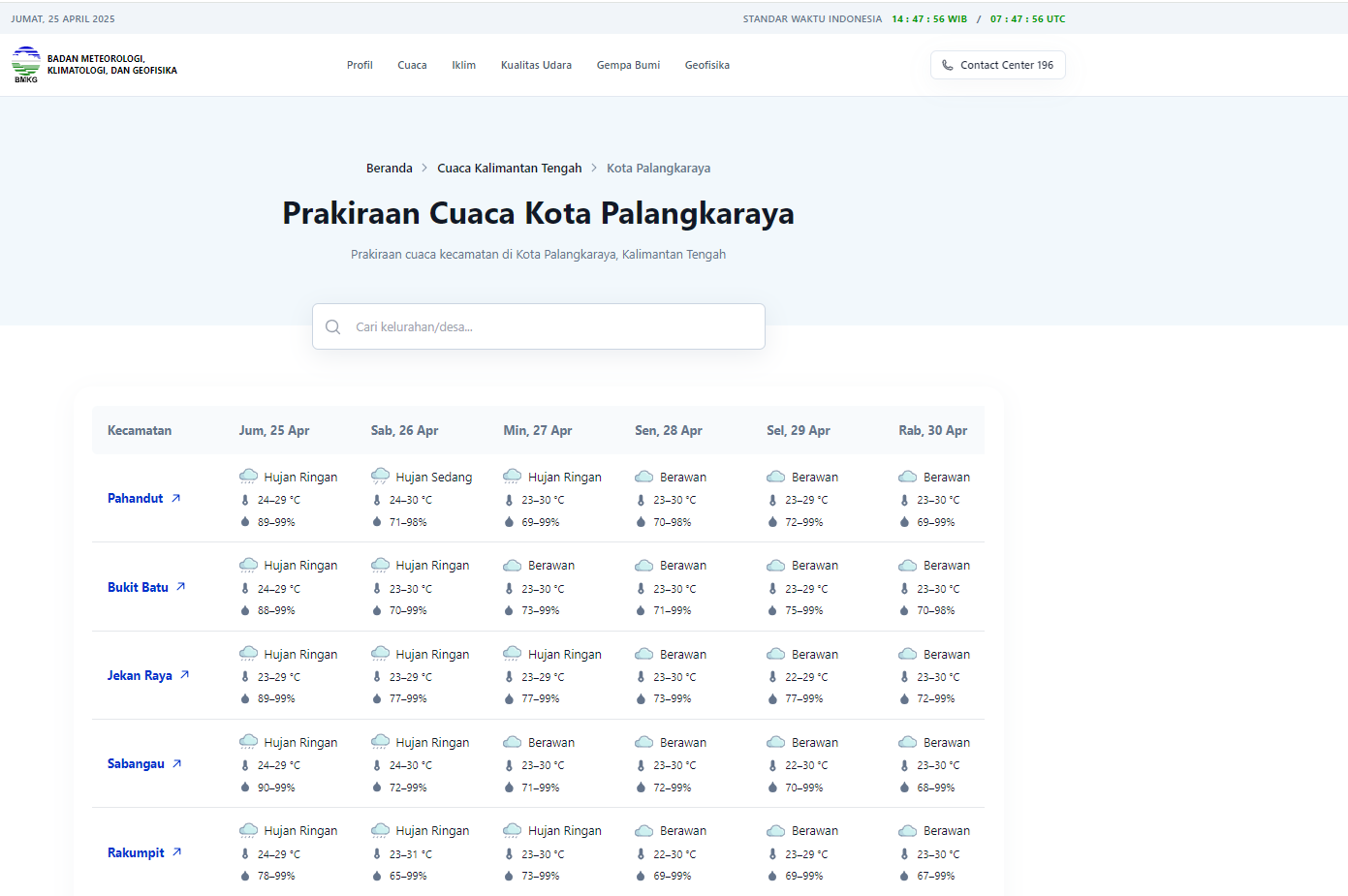Expand the Cuaca navigation menu
The height and width of the screenshot is (896, 1348).
point(412,66)
